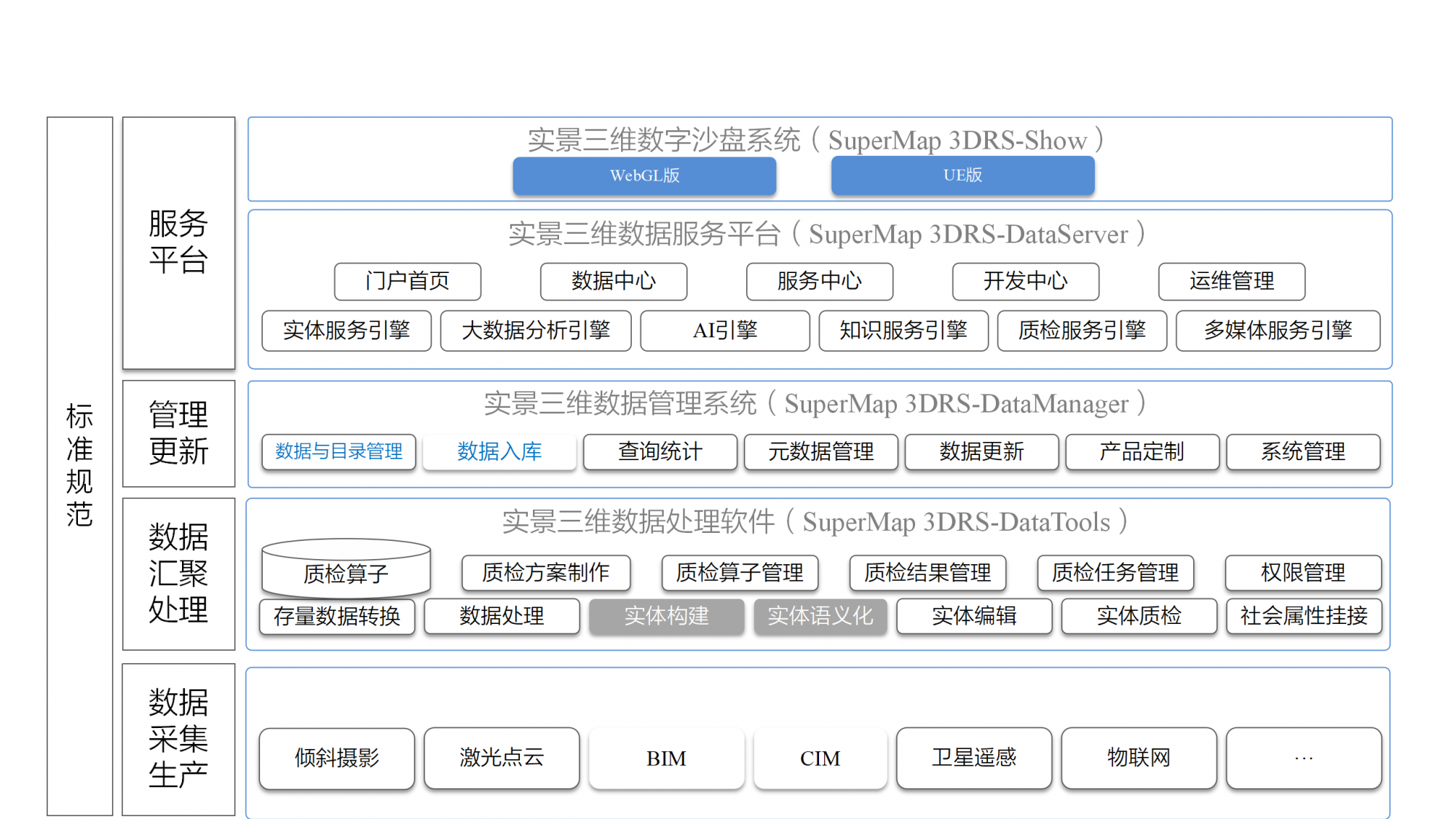Select the 开发中心 box

[1026, 281]
